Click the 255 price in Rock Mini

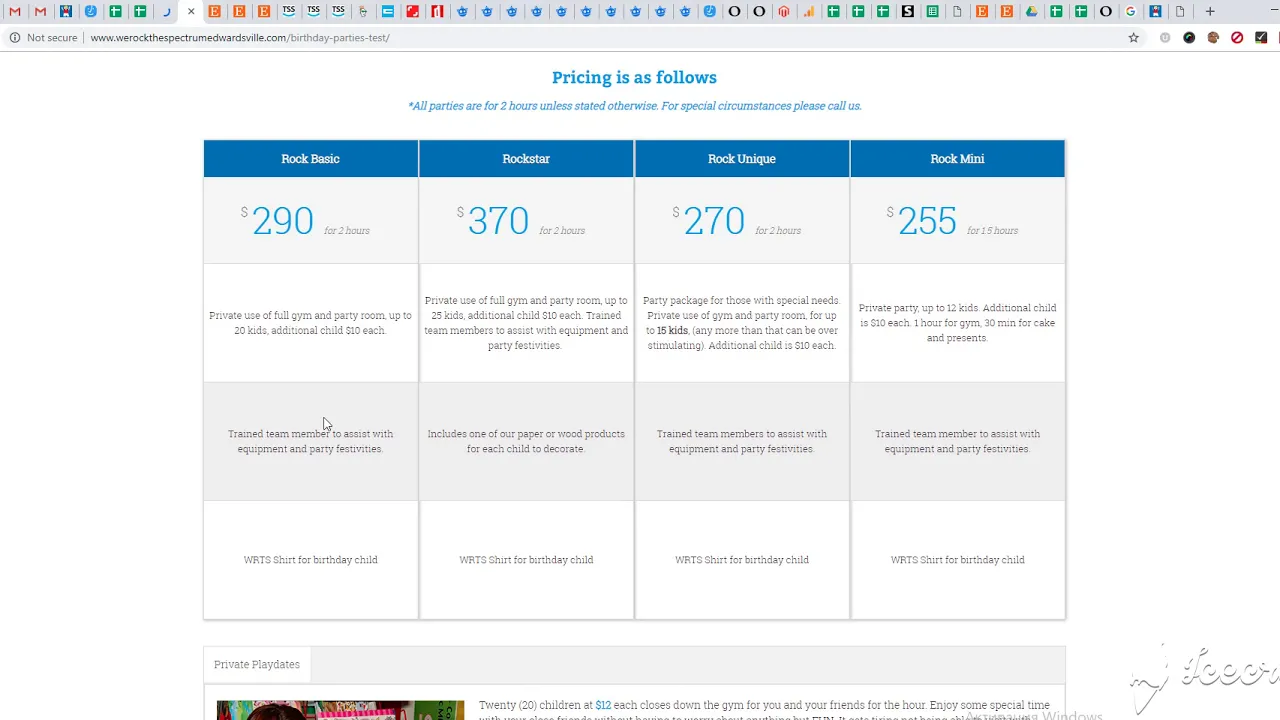pos(927,221)
